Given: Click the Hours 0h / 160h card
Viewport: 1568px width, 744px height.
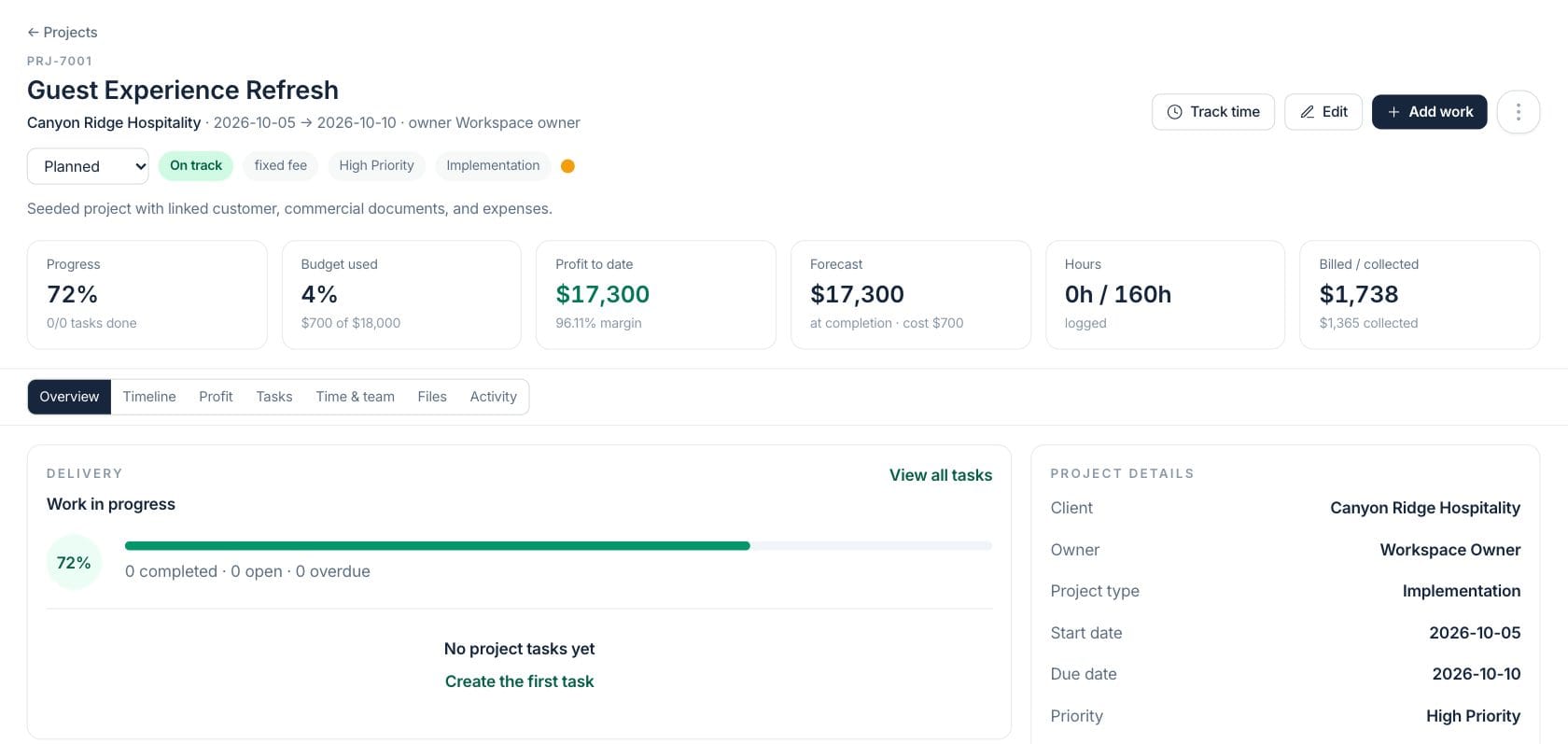Looking at the screenshot, I should point(1165,295).
